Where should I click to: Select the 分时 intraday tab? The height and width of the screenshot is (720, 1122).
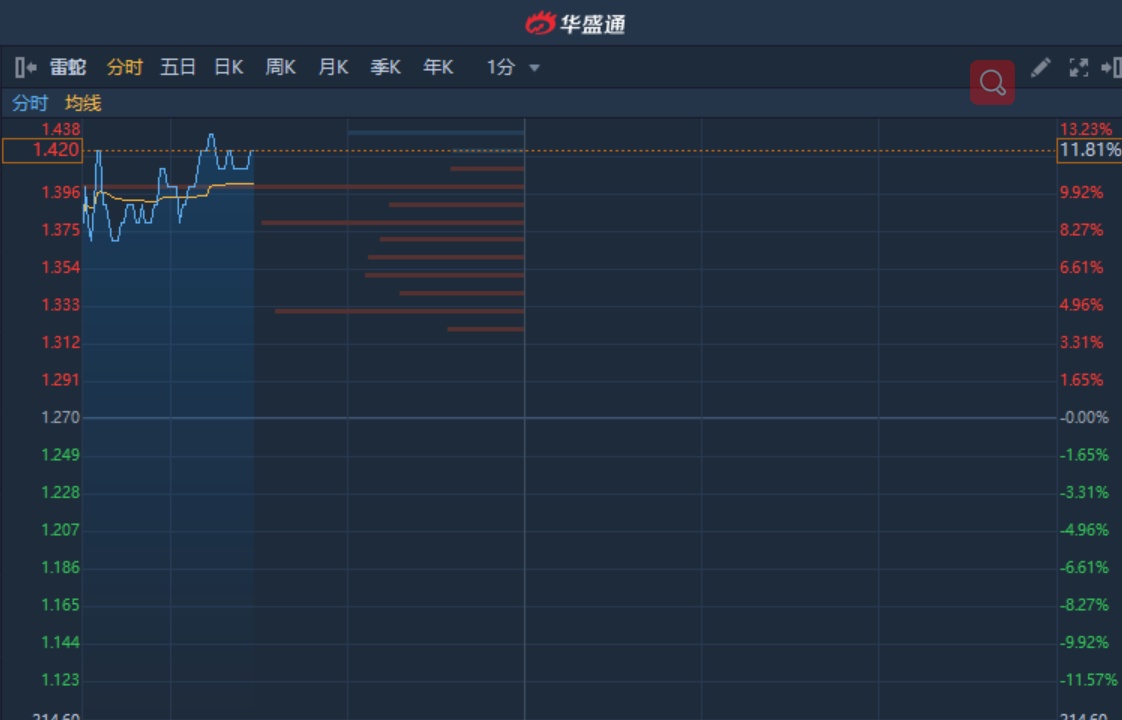pos(125,67)
